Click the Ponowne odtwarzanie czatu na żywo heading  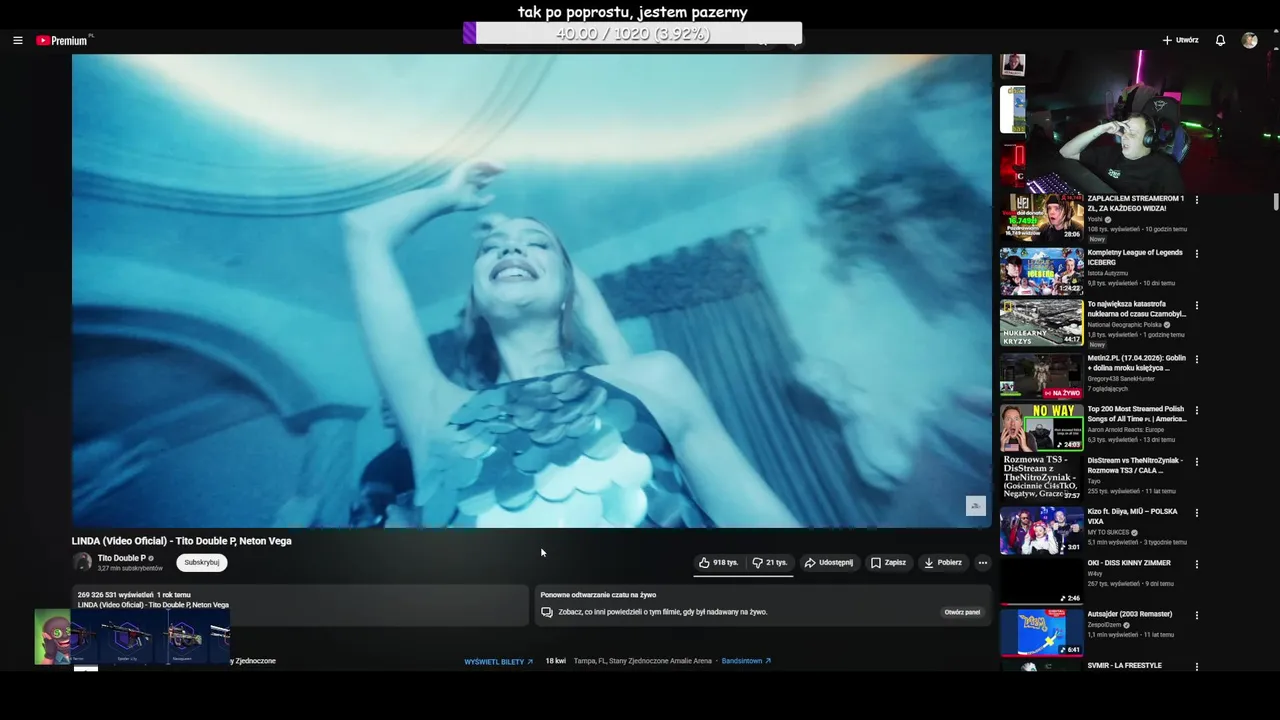click(598, 595)
